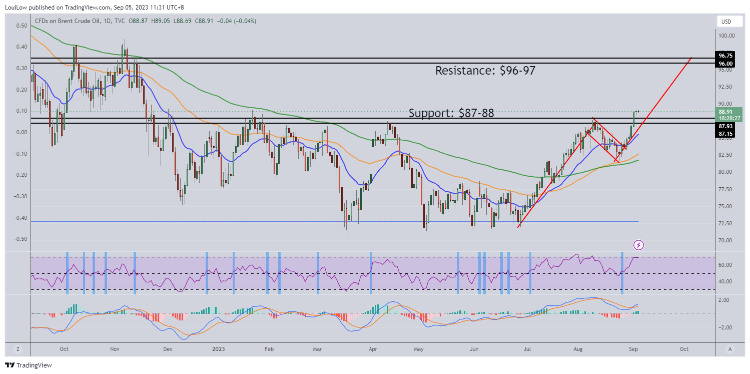Click the 92.50 price axis value

coord(724,87)
